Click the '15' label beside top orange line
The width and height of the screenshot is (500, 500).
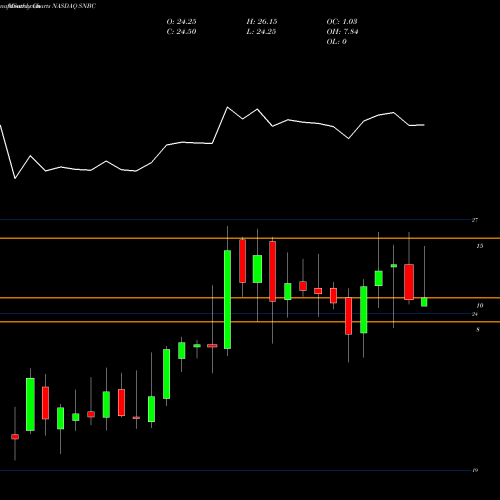pos(480,246)
